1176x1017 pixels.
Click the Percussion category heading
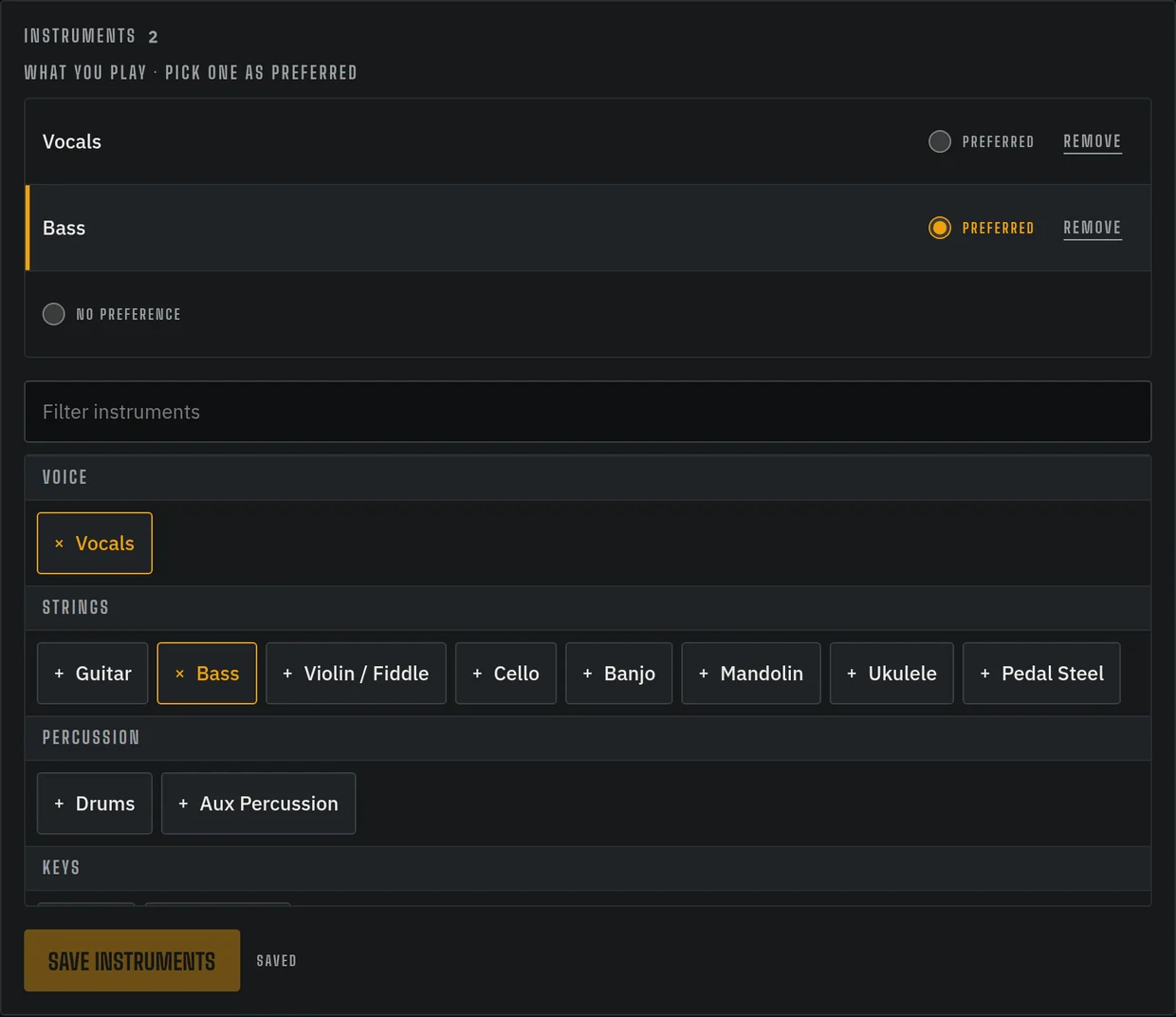pos(91,737)
